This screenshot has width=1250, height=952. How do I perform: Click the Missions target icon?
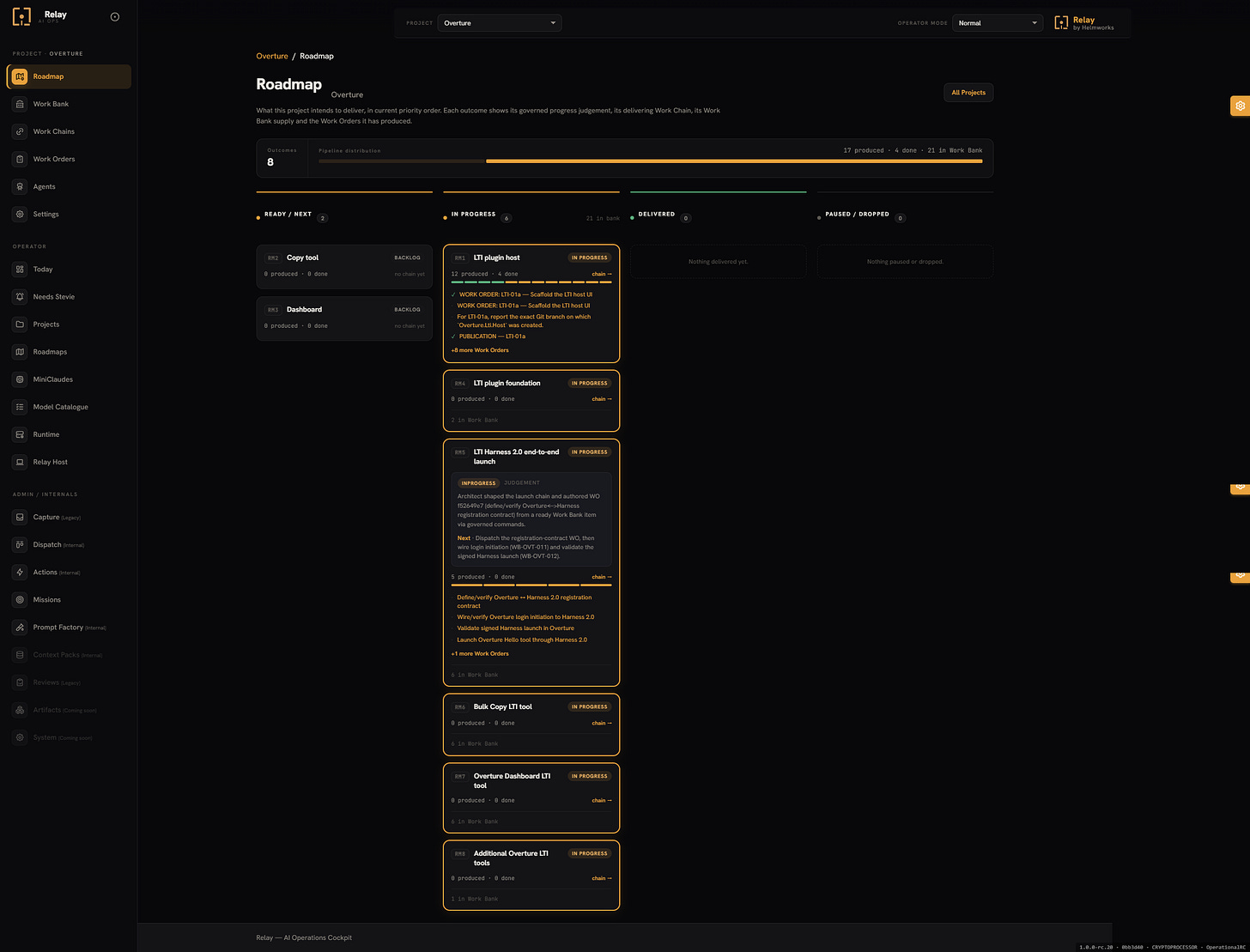click(20, 599)
